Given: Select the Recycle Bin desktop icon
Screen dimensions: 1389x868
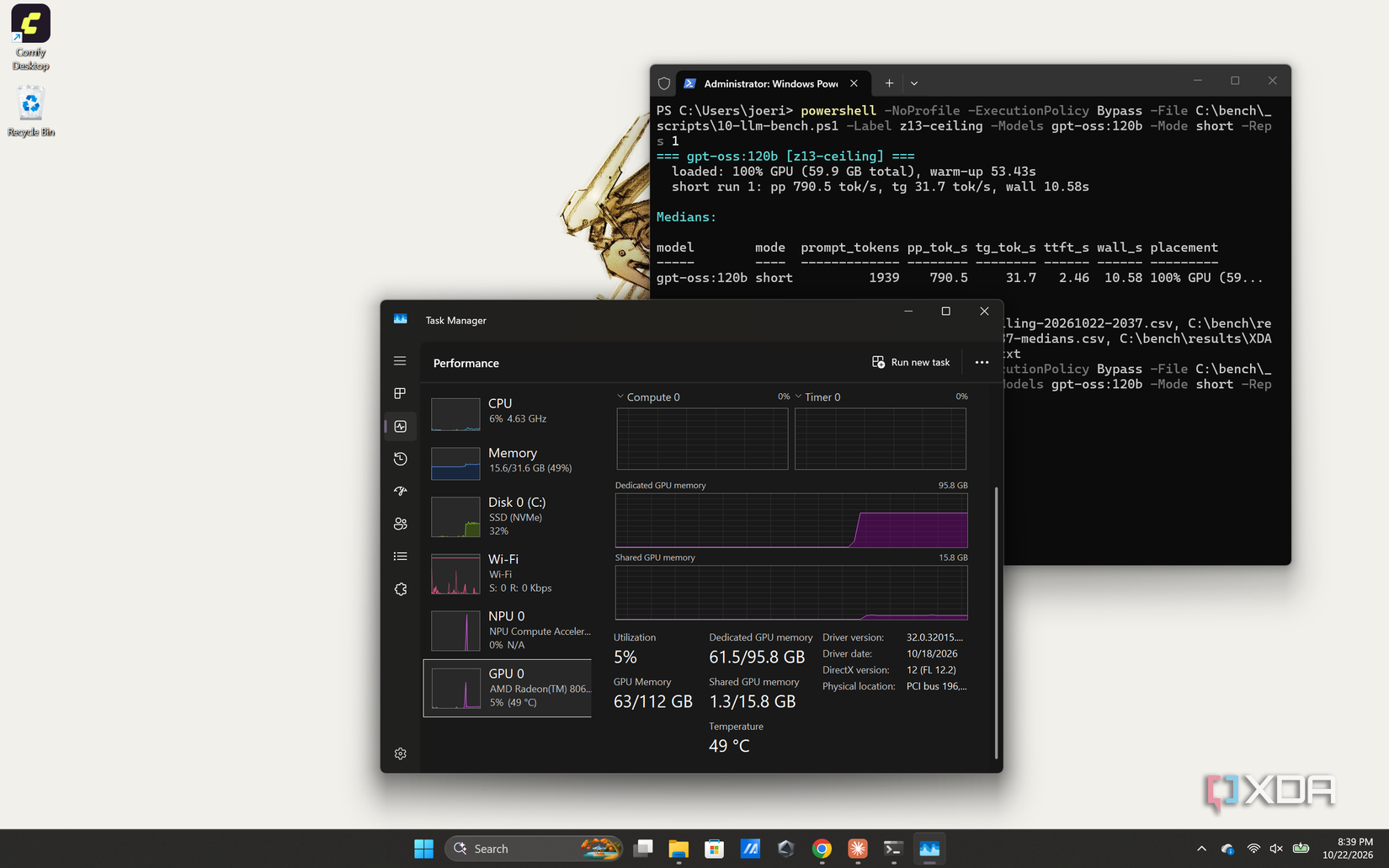Looking at the screenshot, I should point(31,111).
